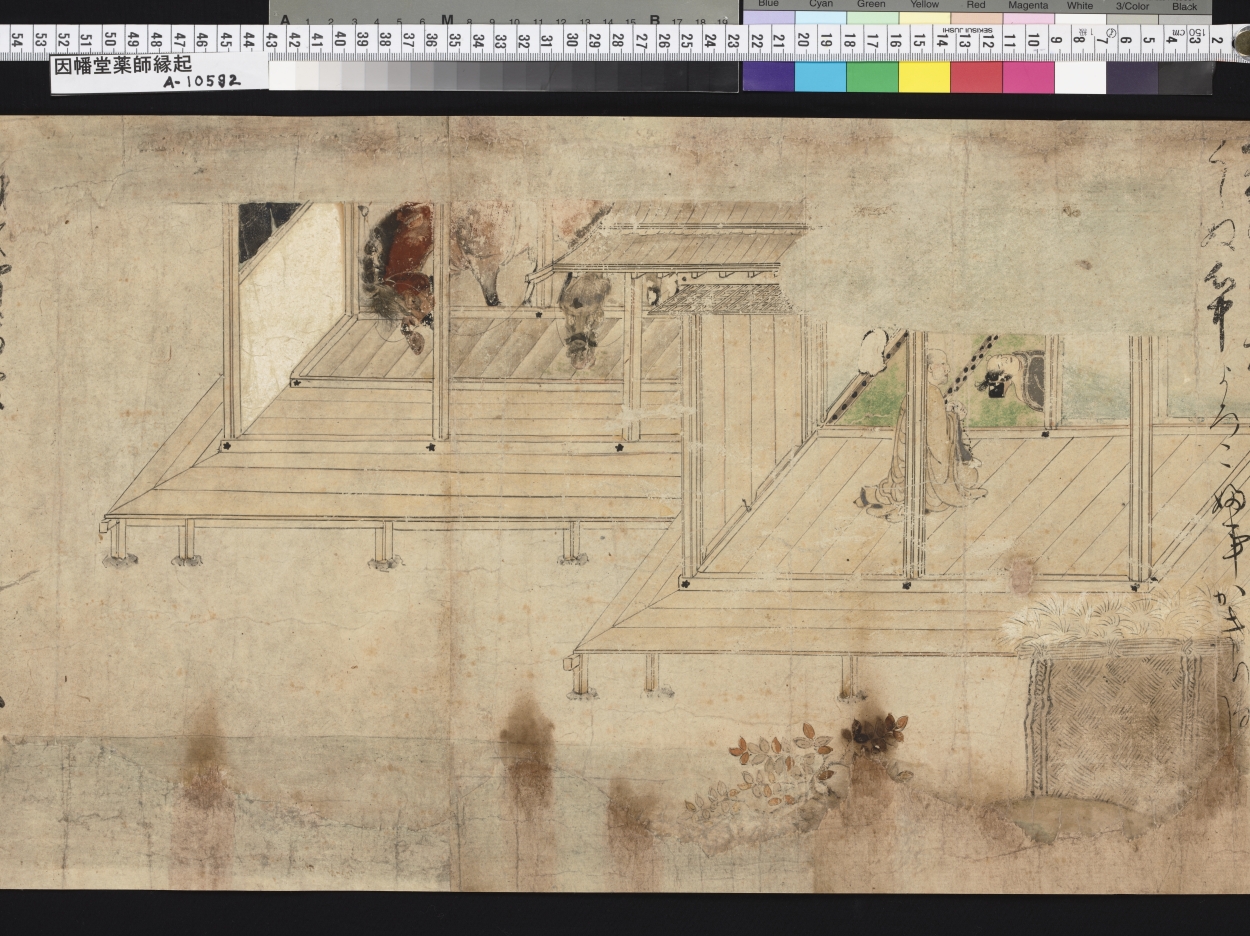Click the 'Magenta' label on the color chart
1250x936 pixels.
tap(1028, 5)
